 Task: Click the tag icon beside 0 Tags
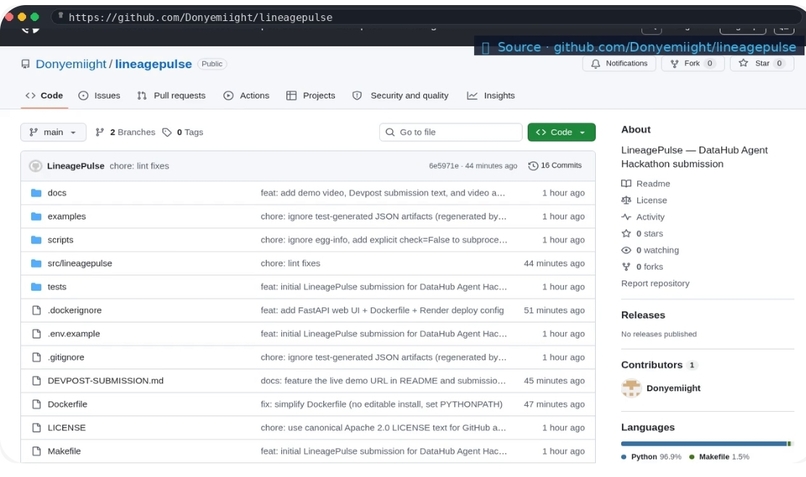(x=167, y=132)
